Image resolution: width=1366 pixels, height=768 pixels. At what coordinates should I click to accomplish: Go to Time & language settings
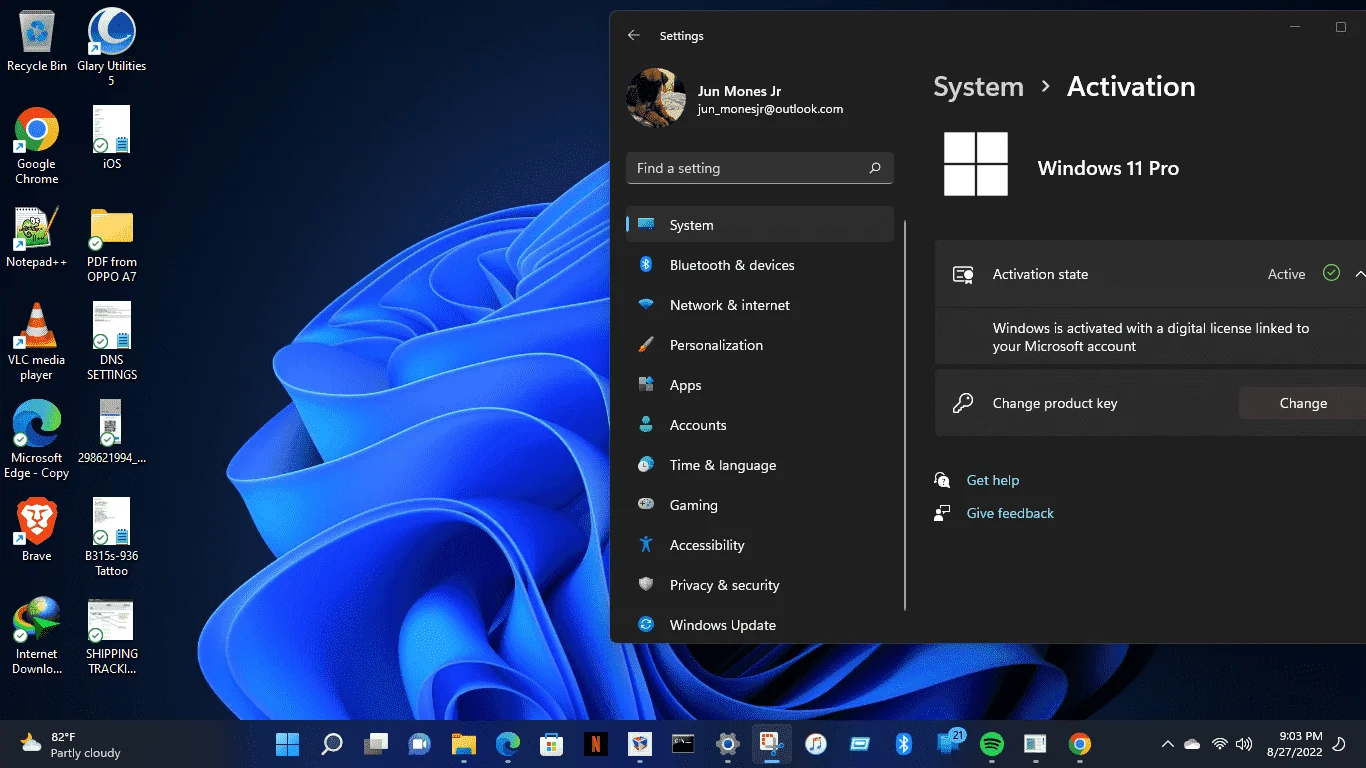[x=760, y=465]
